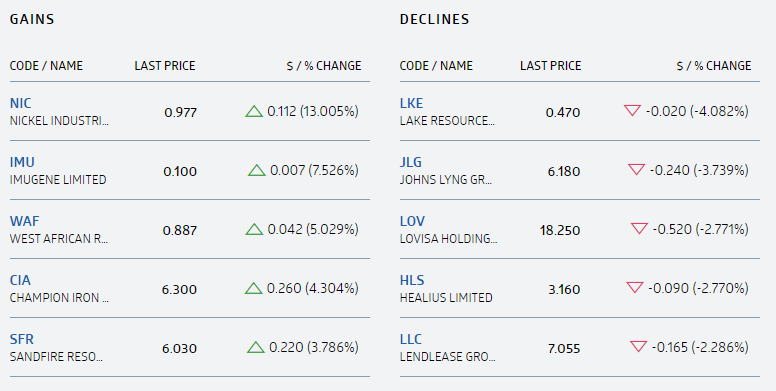This screenshot has height=391, width=776.
Task: Open the LOV Lovisa Holdings link
Action: [412, 221]
